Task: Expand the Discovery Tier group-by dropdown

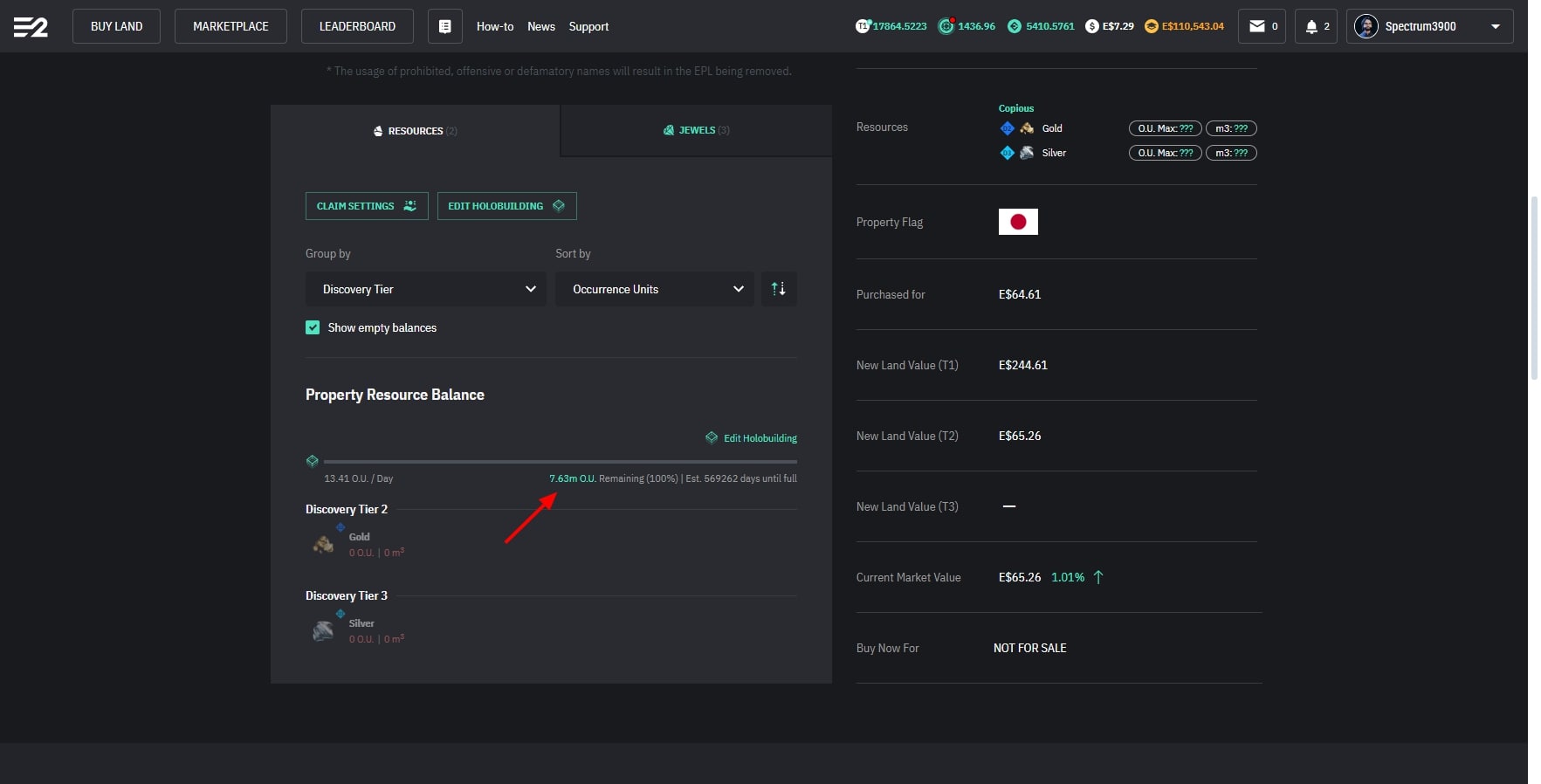Action: (425, 289)
